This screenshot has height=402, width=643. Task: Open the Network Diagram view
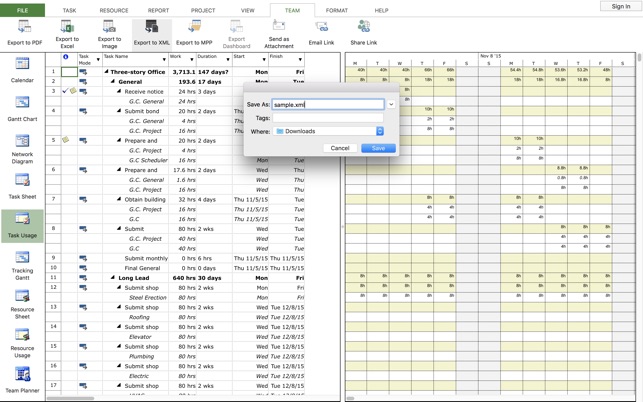click(x=22, y=149)
